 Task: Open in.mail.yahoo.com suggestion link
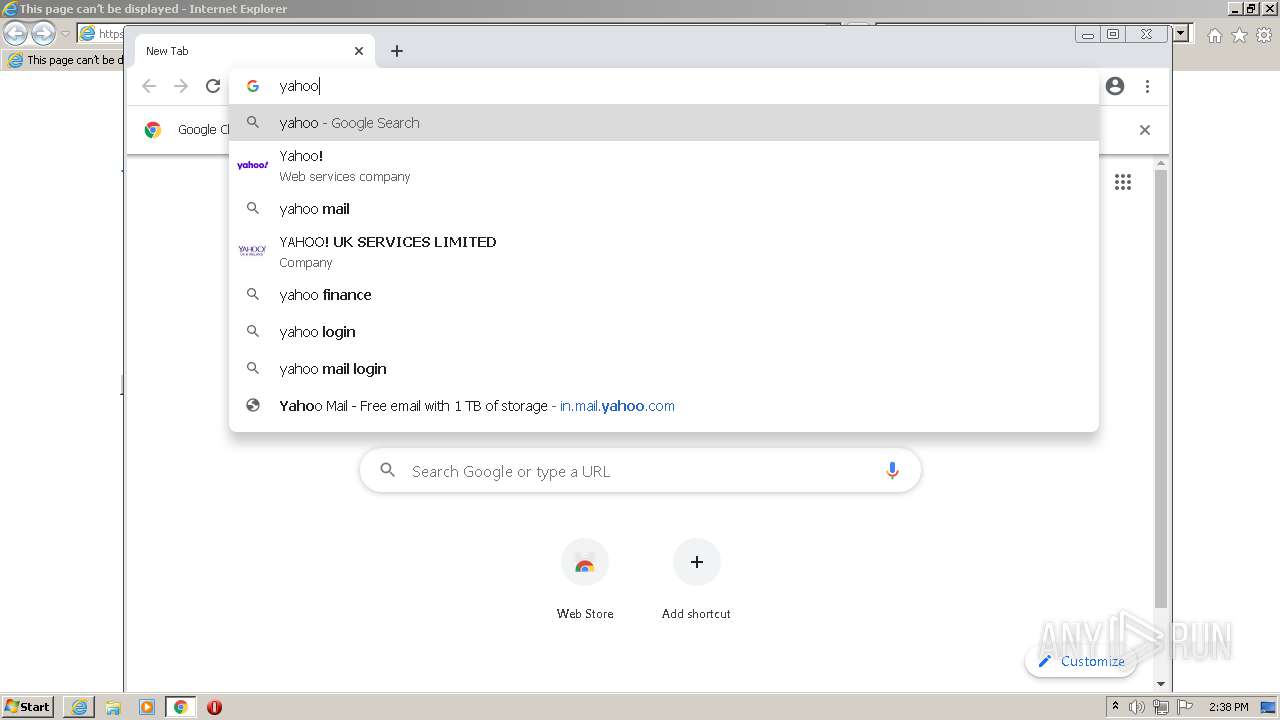[x=663, y=406]
